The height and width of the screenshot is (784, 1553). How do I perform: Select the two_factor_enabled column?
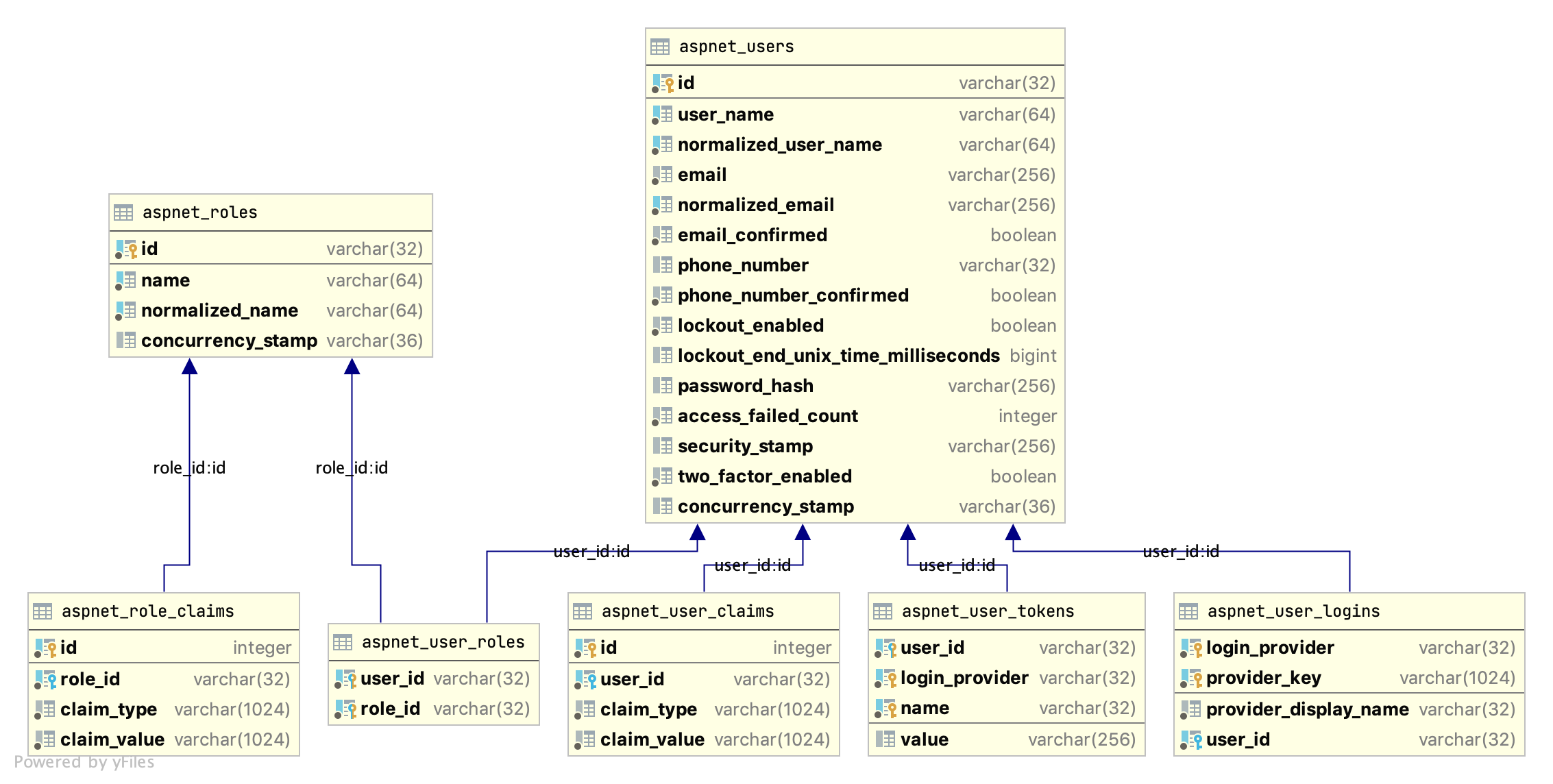click(x=764, y=476)
